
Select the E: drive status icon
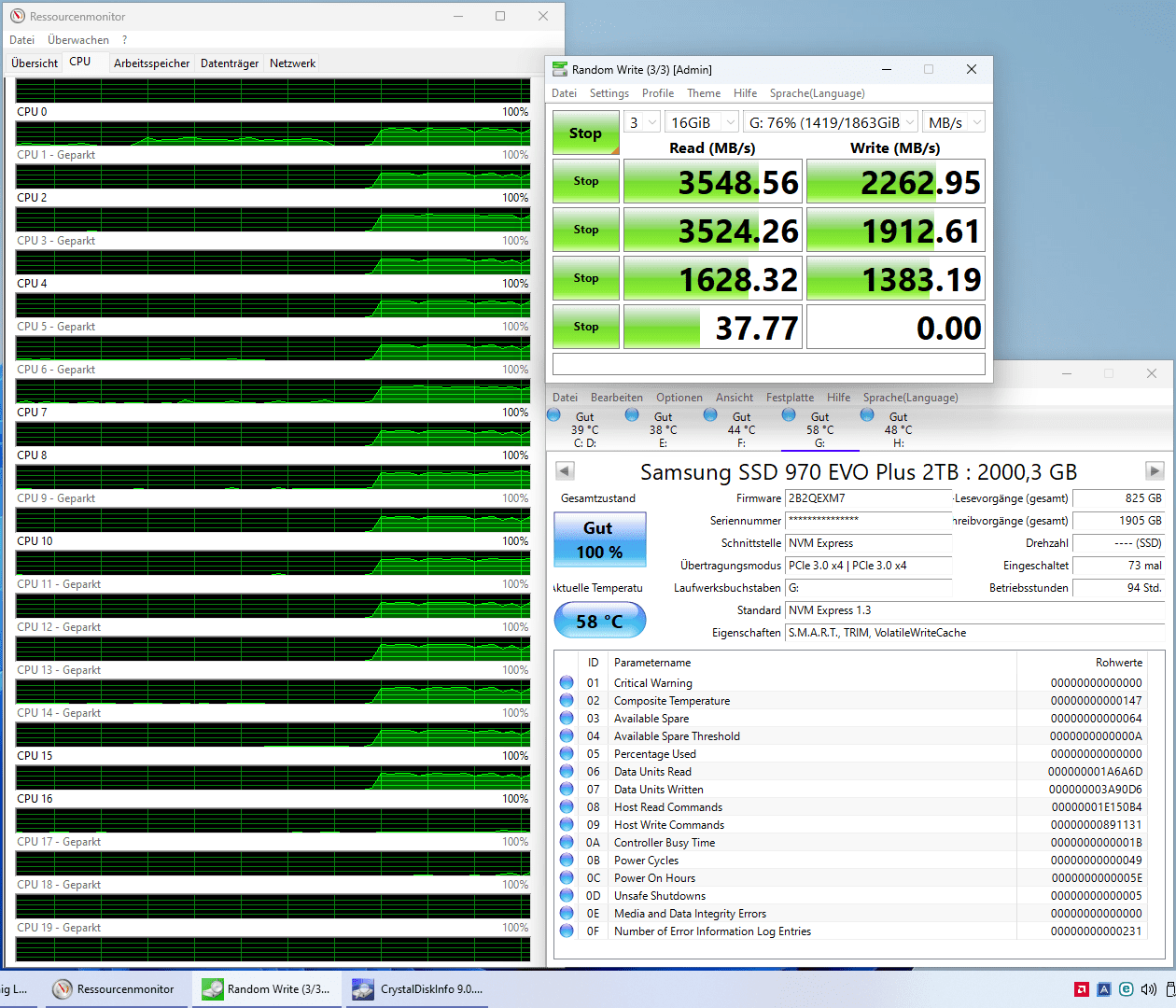(632, 414)
